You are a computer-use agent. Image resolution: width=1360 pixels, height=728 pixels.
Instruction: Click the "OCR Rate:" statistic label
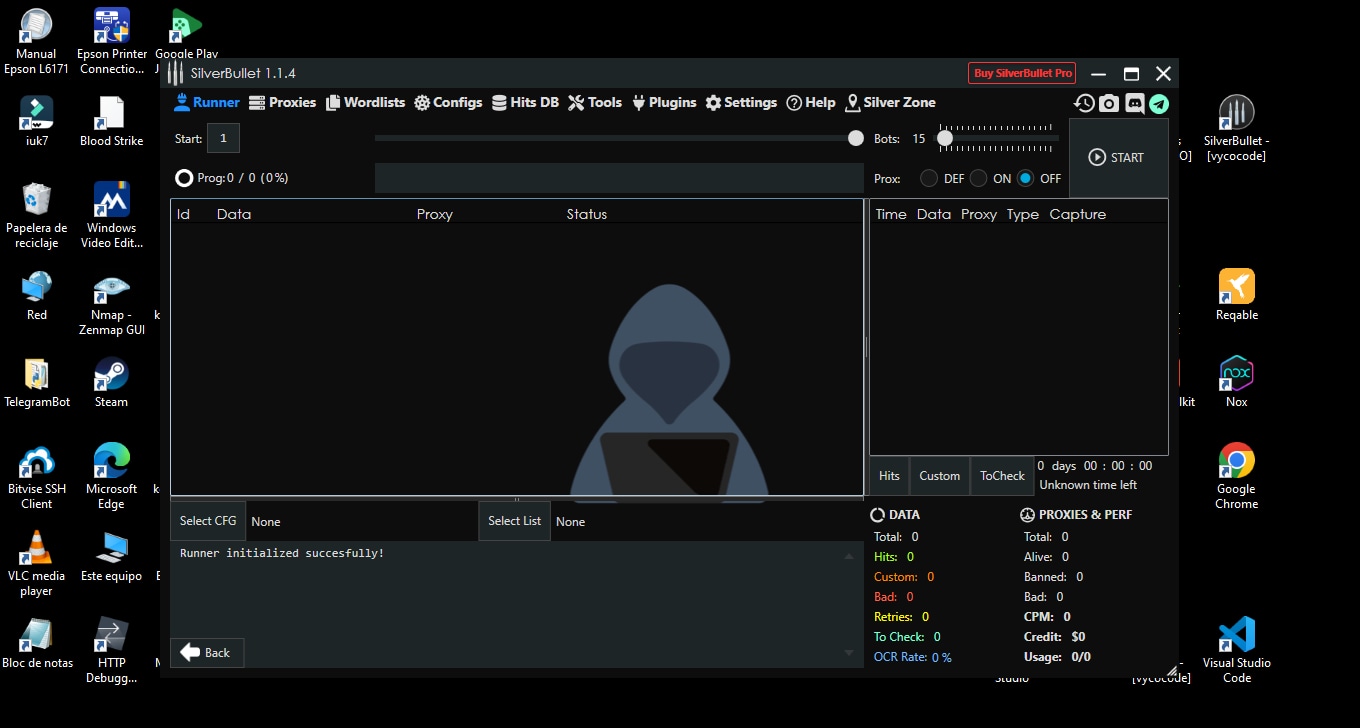pyautogui.click(x=900, y=657)
